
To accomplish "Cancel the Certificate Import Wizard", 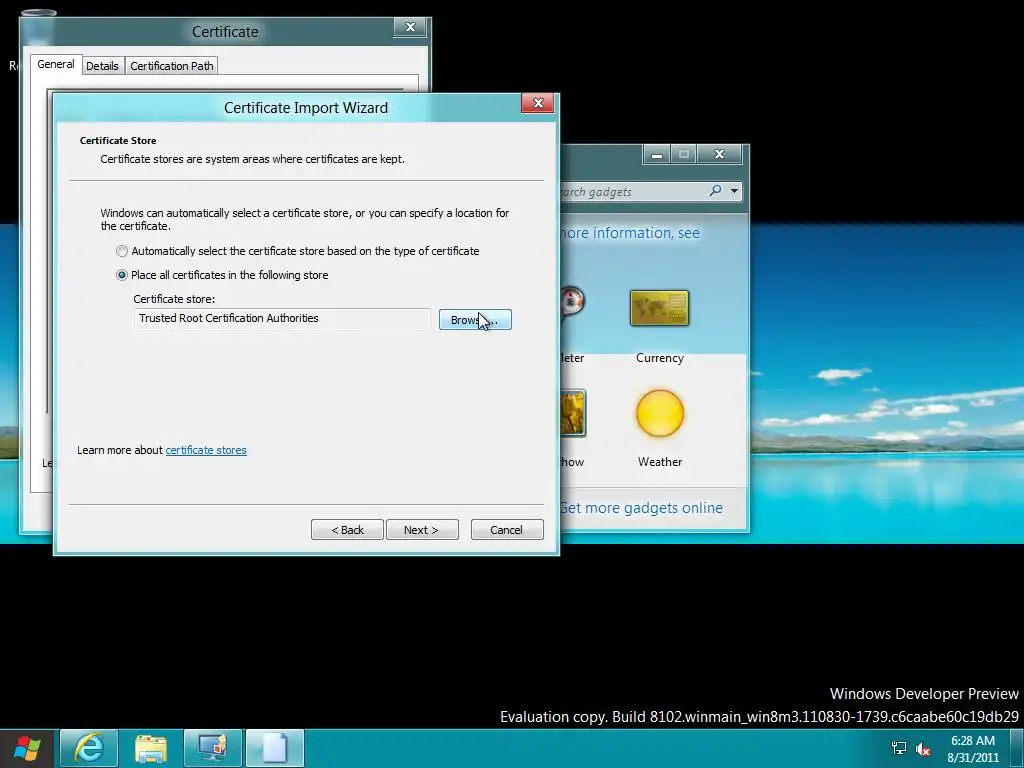I will (x=507, y=530).
